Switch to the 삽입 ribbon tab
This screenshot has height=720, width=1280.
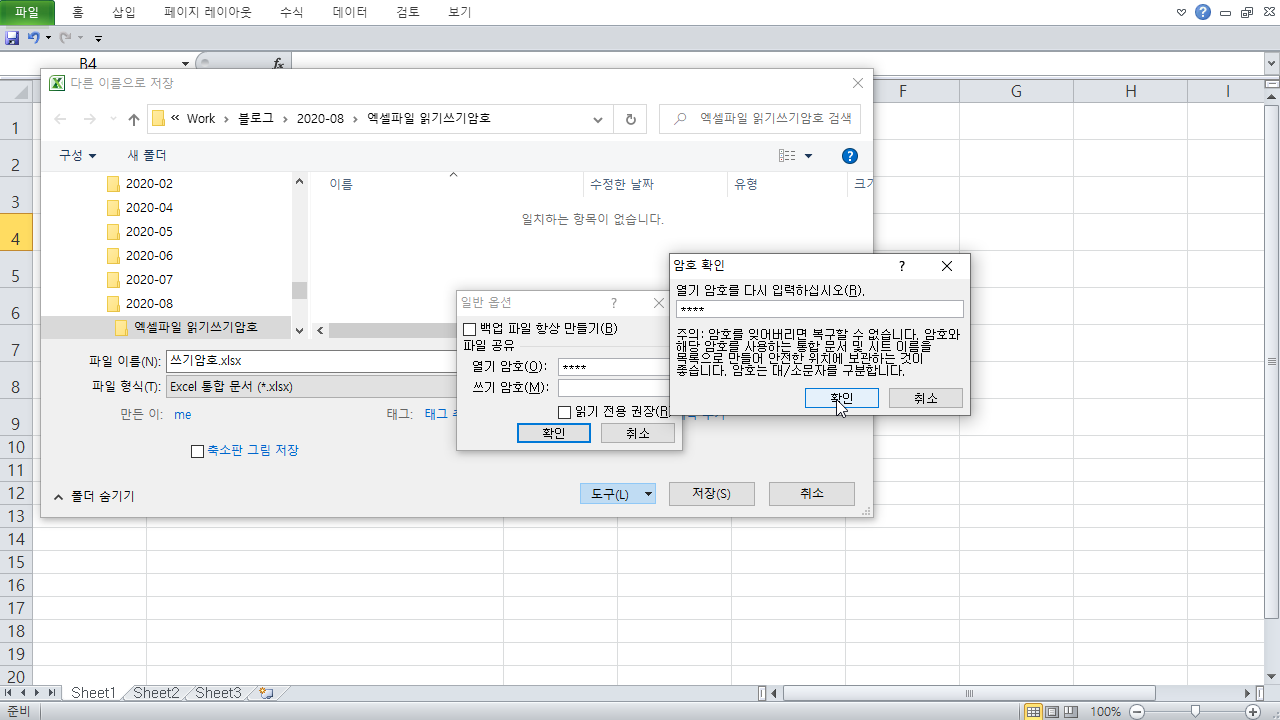pos(124,12)
